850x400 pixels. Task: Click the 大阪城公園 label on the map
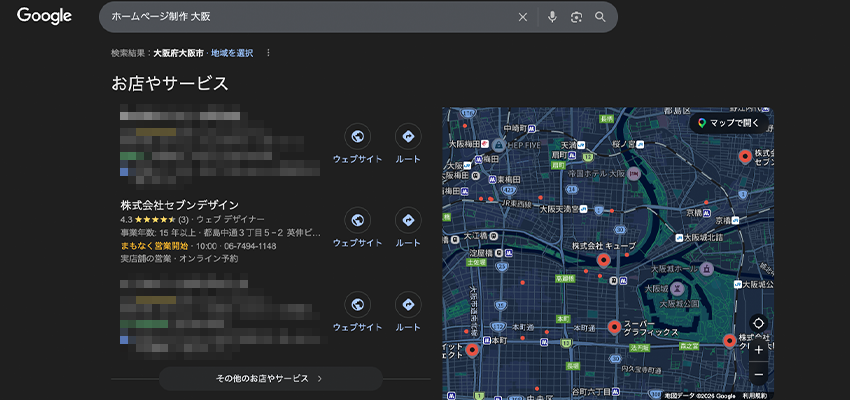tap(677, 305)
